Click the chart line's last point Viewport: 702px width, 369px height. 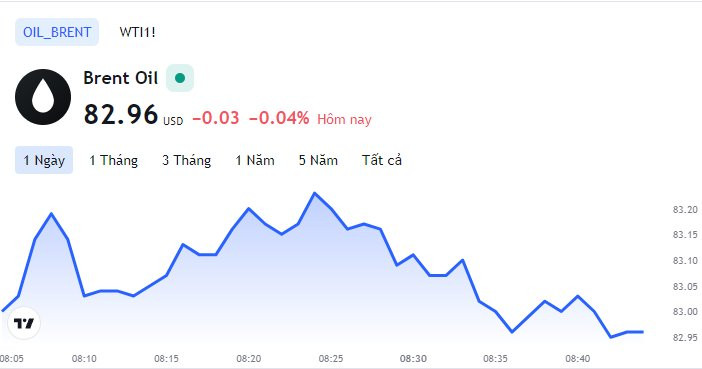(x=643, y=332)
